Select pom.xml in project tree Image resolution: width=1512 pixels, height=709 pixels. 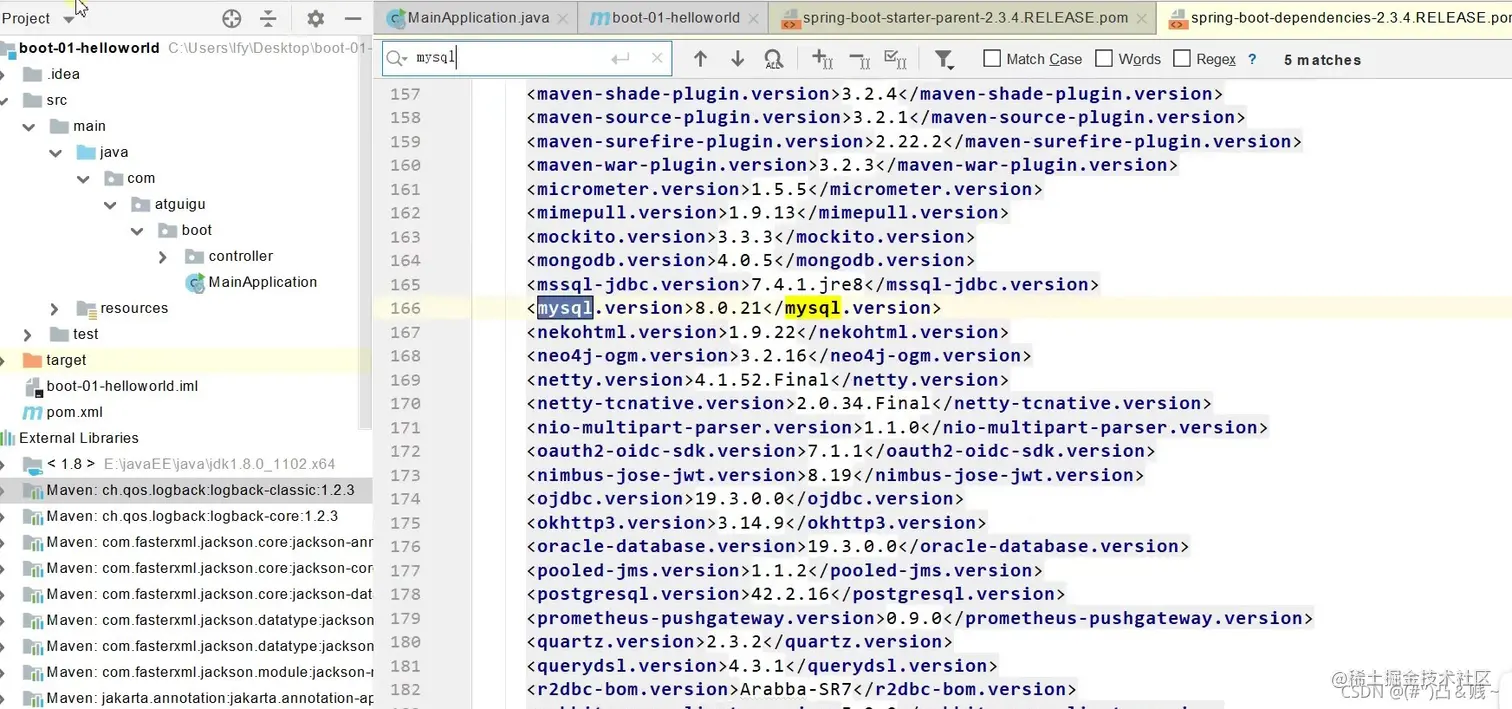pos(74,412)
